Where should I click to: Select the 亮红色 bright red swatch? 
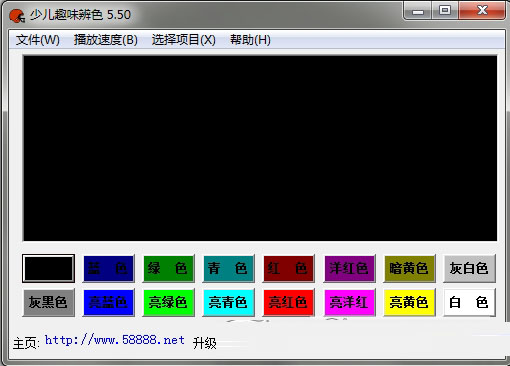pyautogui.click(x=289, y=302)
